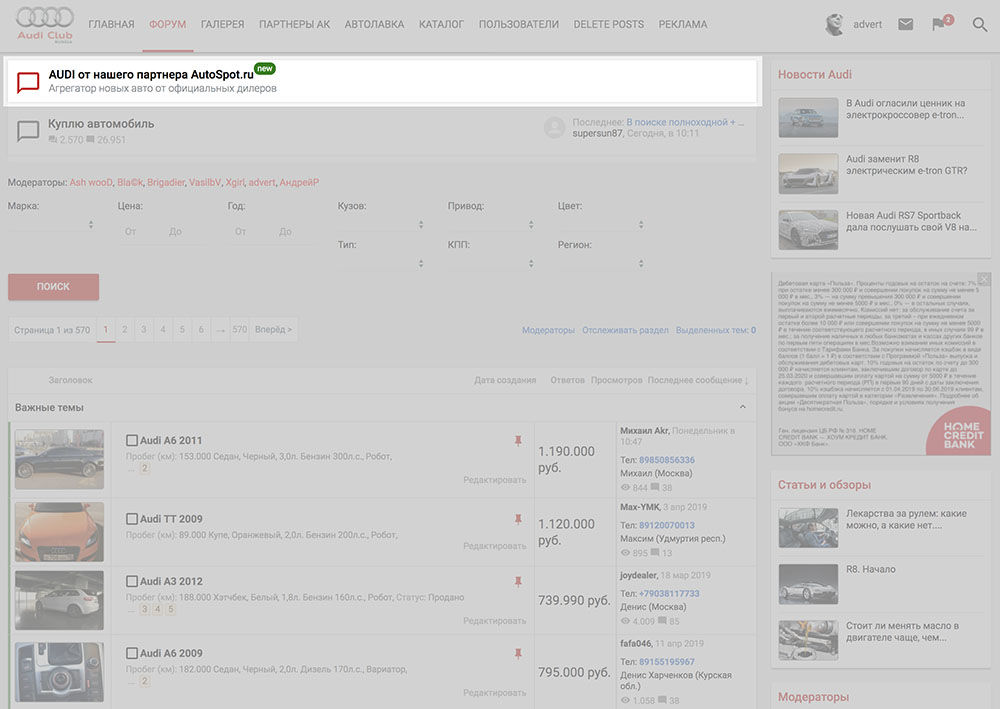Open page 2 of Audi A6 2011 thread
The height and width of the screenshot is (709, 1000).
[x=145, y=468]
